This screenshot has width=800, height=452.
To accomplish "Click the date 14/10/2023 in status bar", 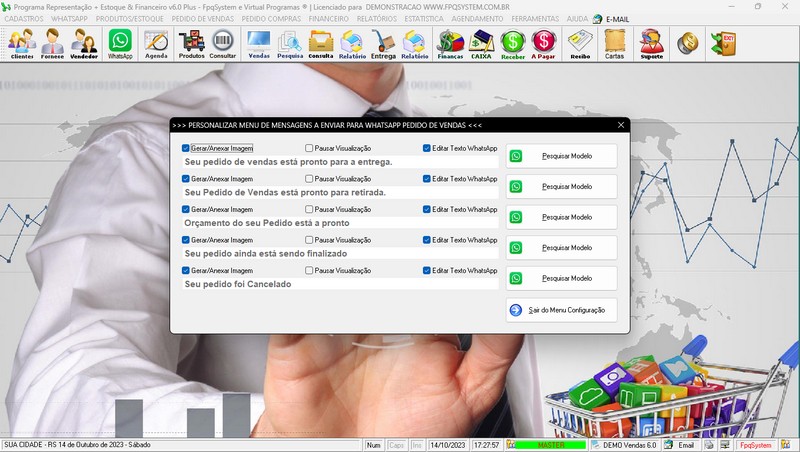I will tap(447, 445).
